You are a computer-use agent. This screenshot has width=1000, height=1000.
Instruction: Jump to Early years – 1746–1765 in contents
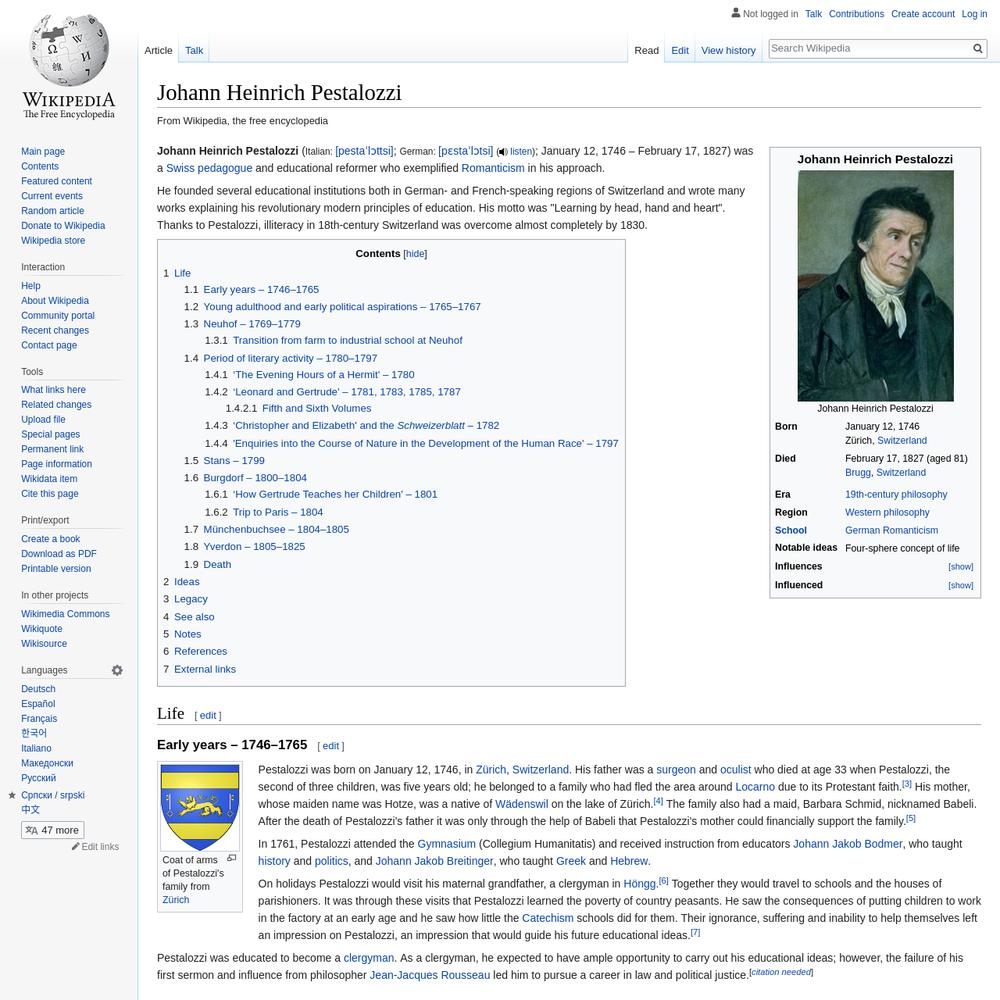point(261,290)
